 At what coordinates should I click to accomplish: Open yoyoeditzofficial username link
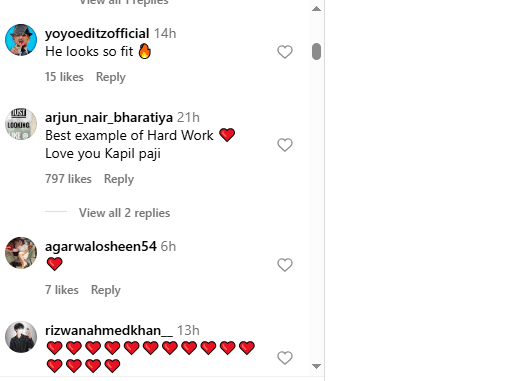pos(97,33)
